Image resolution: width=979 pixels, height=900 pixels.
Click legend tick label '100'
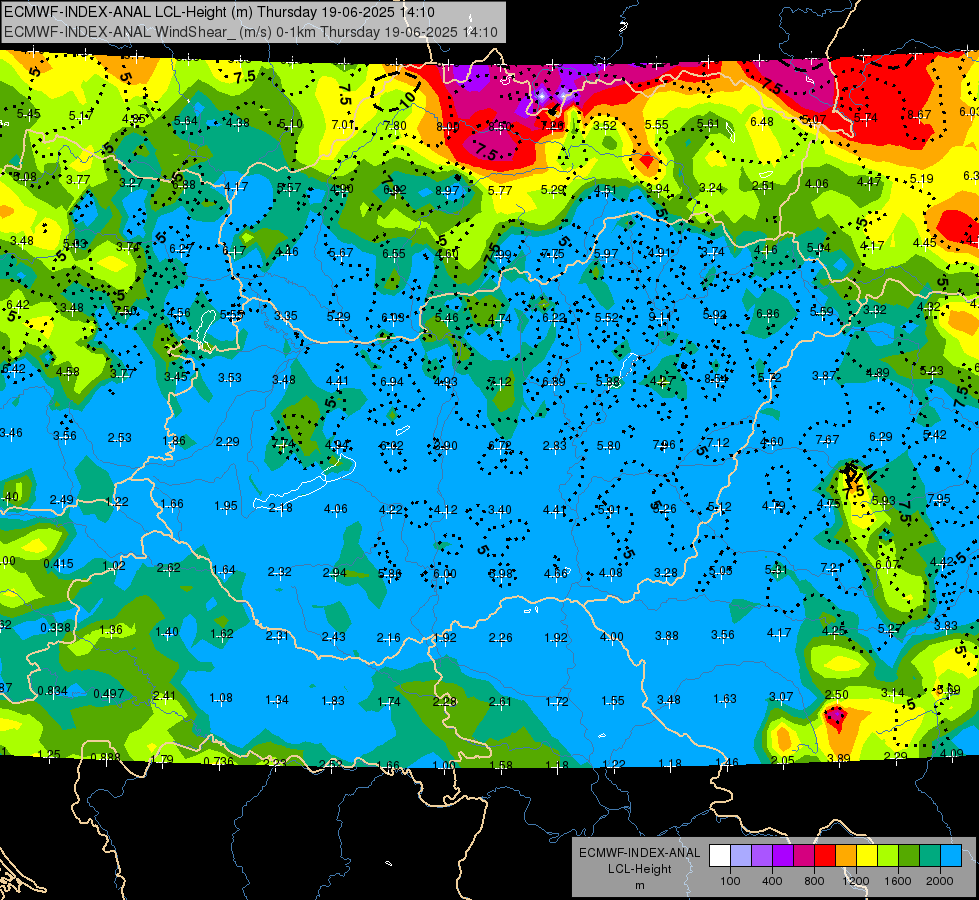point(730,881)
